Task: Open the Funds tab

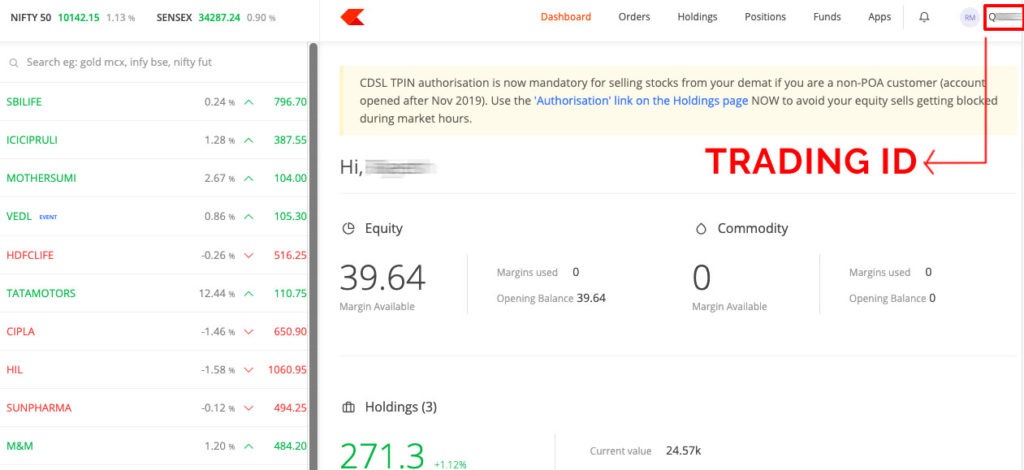Action: pos(827,17)
